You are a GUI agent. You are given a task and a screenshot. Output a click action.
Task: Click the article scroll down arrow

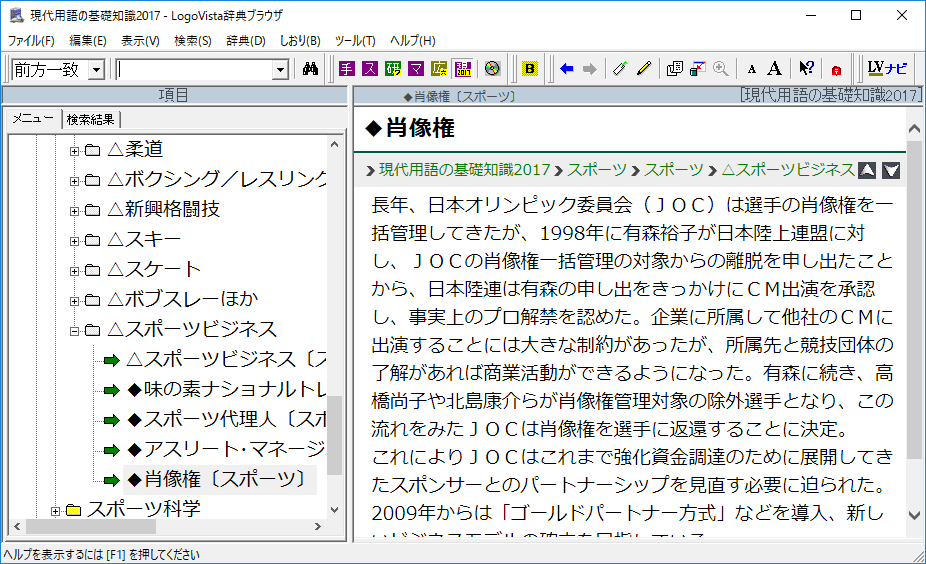(914, 515)
